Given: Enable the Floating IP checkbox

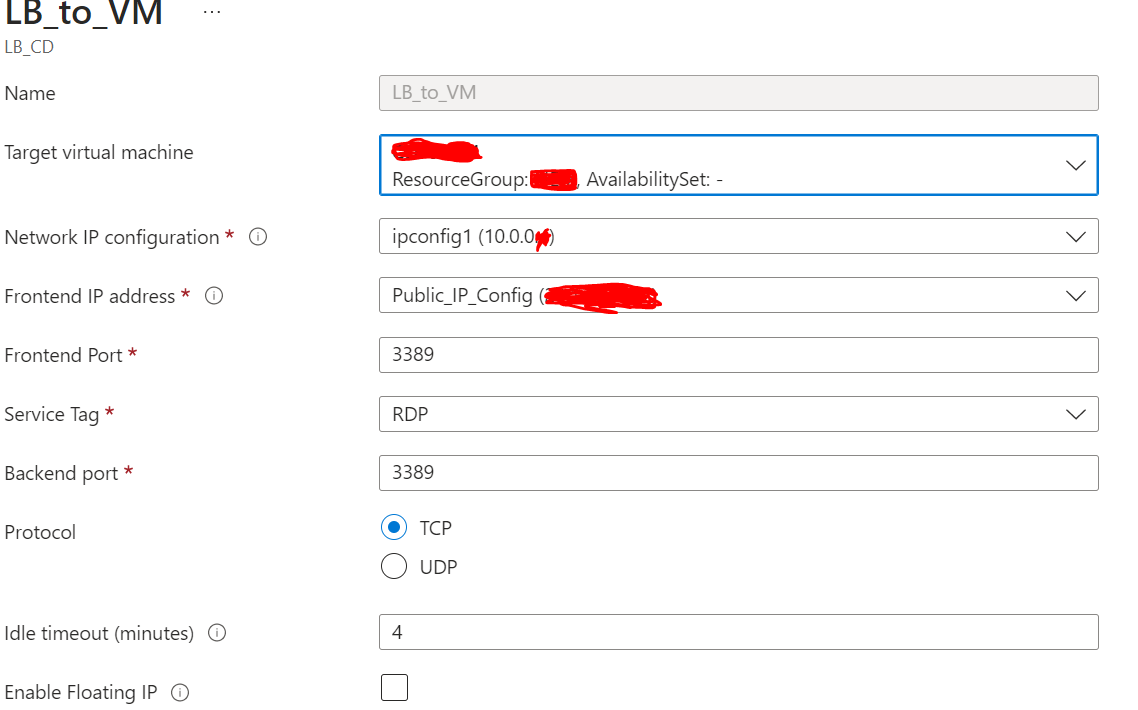Looking at the screenshot, I should tap(394, 687).
